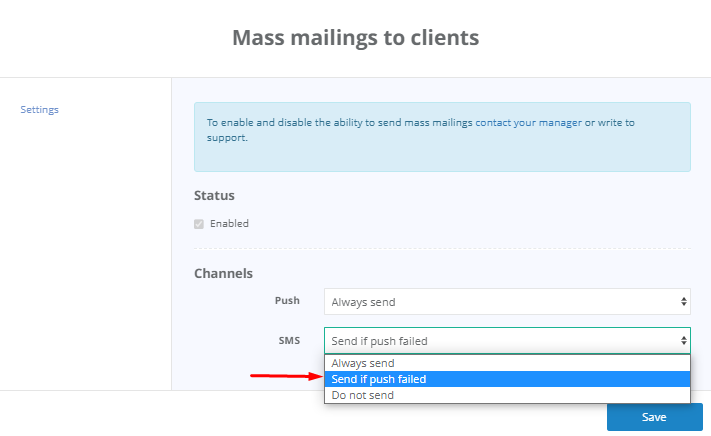711x436 pixels.
Task: Click the red arrow pointing at the option
Action: [x=284, y=377]
